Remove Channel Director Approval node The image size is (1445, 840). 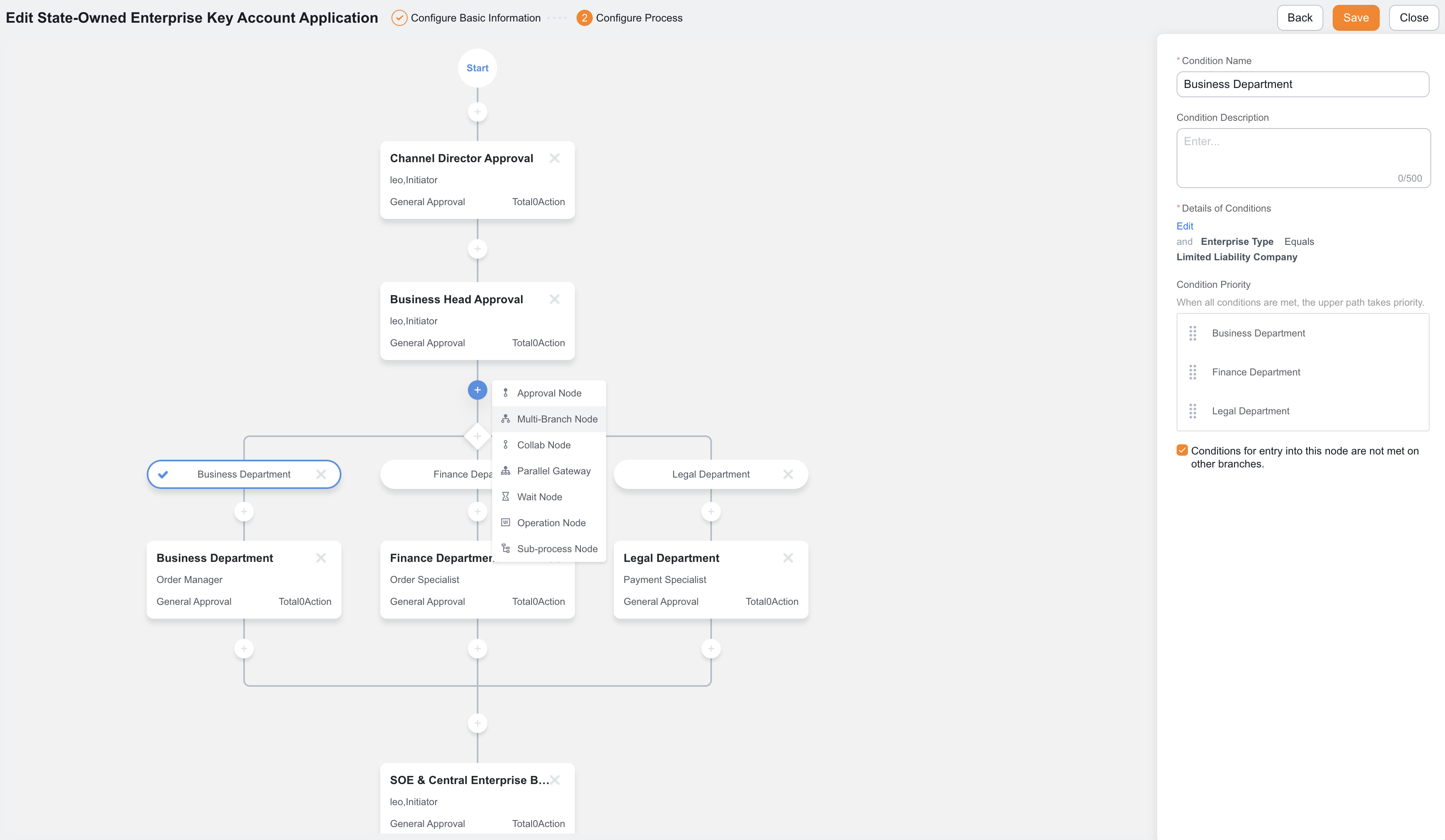[555, 158]
